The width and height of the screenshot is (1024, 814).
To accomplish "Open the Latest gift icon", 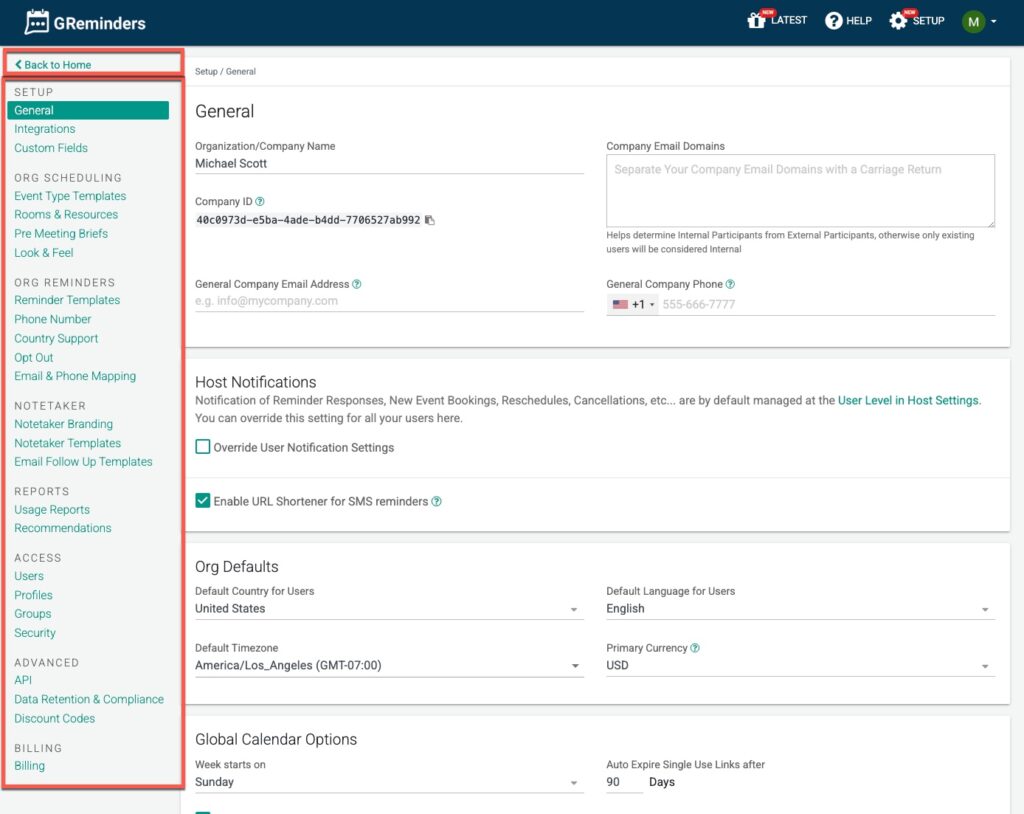I will point(757,21).
